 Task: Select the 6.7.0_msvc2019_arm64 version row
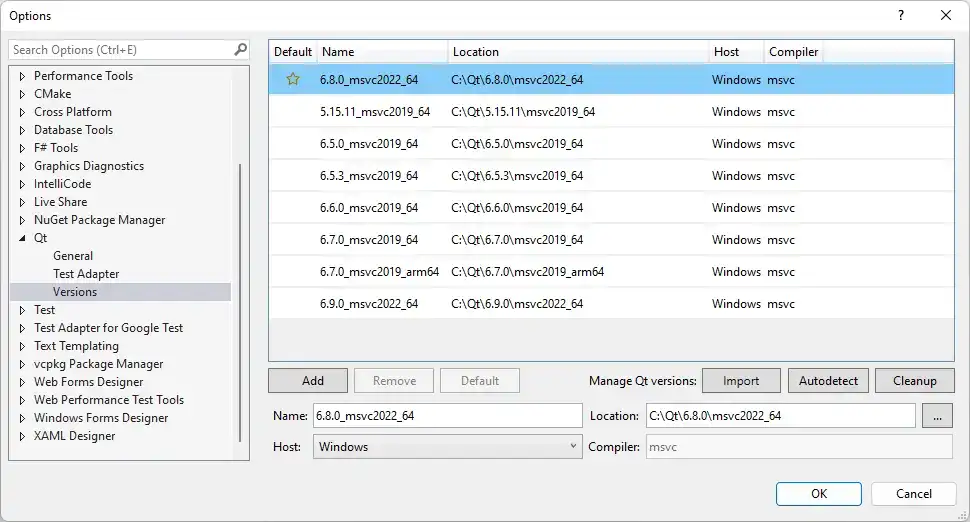(379, 272)
